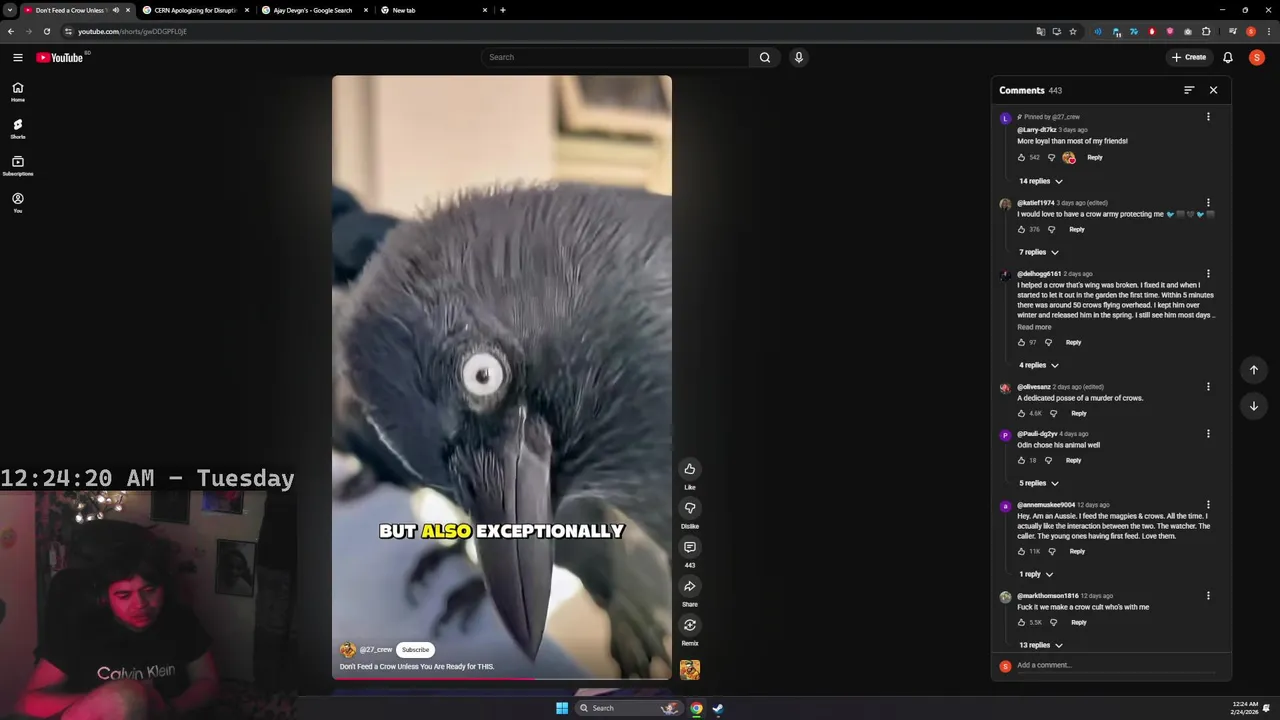Open Subscriptions in the left sidebar
The height and width of the screenshot is (720, 1280).
tap(18, 166)
